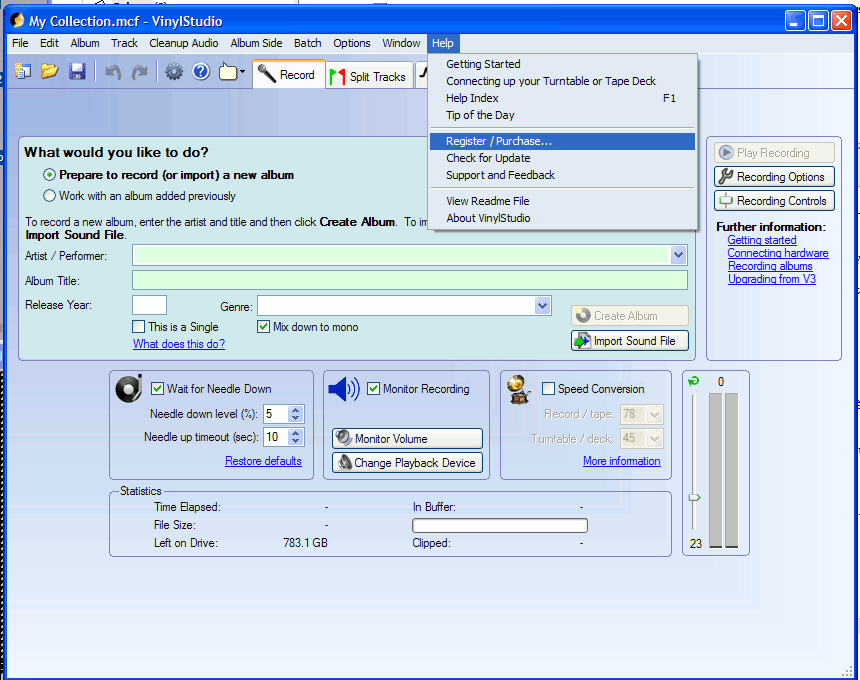This screenshot has height=680, width=860.
Task: Click the Import Sound File button
Action: pos(629,341)
